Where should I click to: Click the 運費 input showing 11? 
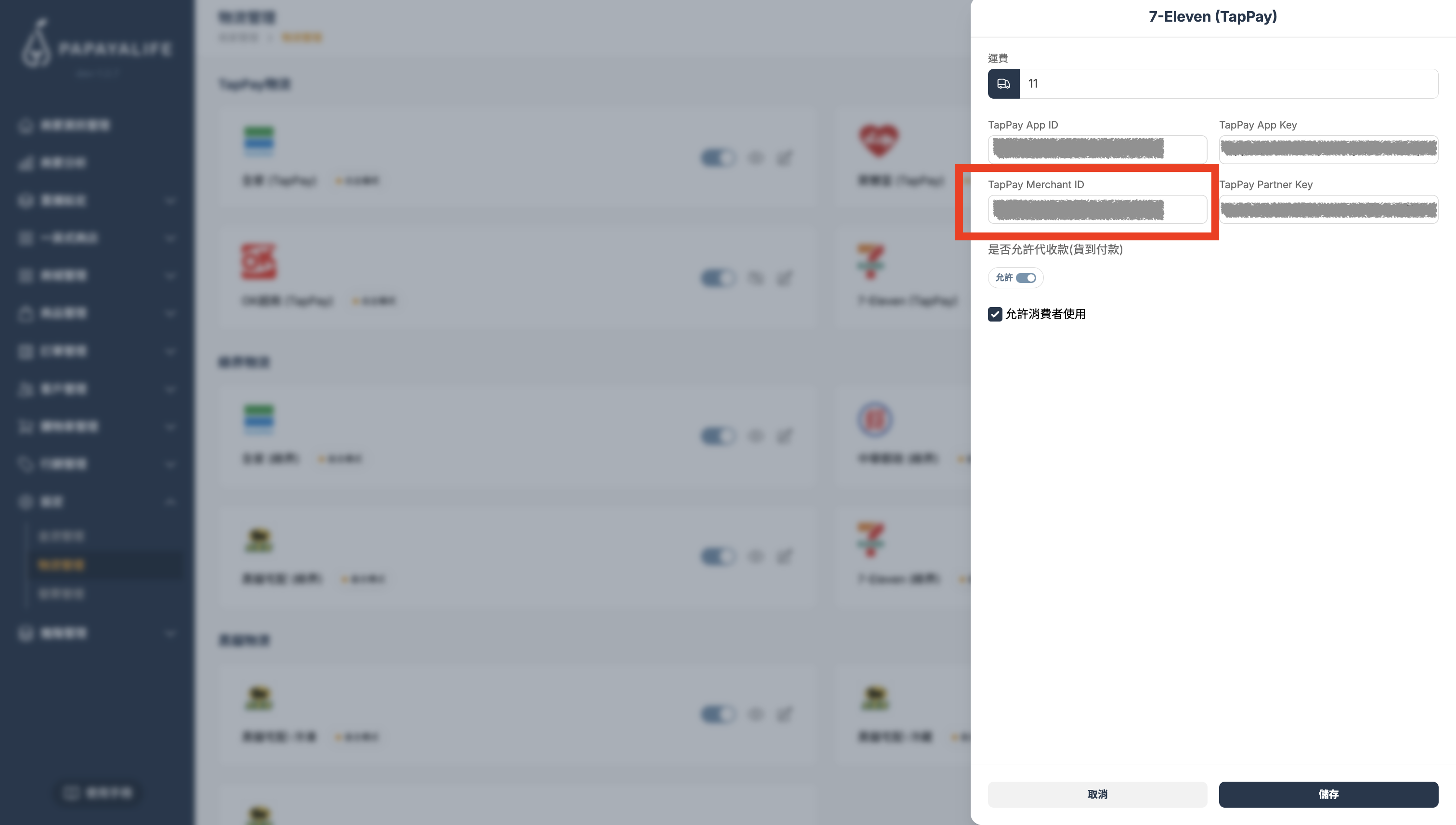(x=1228, y=84)
